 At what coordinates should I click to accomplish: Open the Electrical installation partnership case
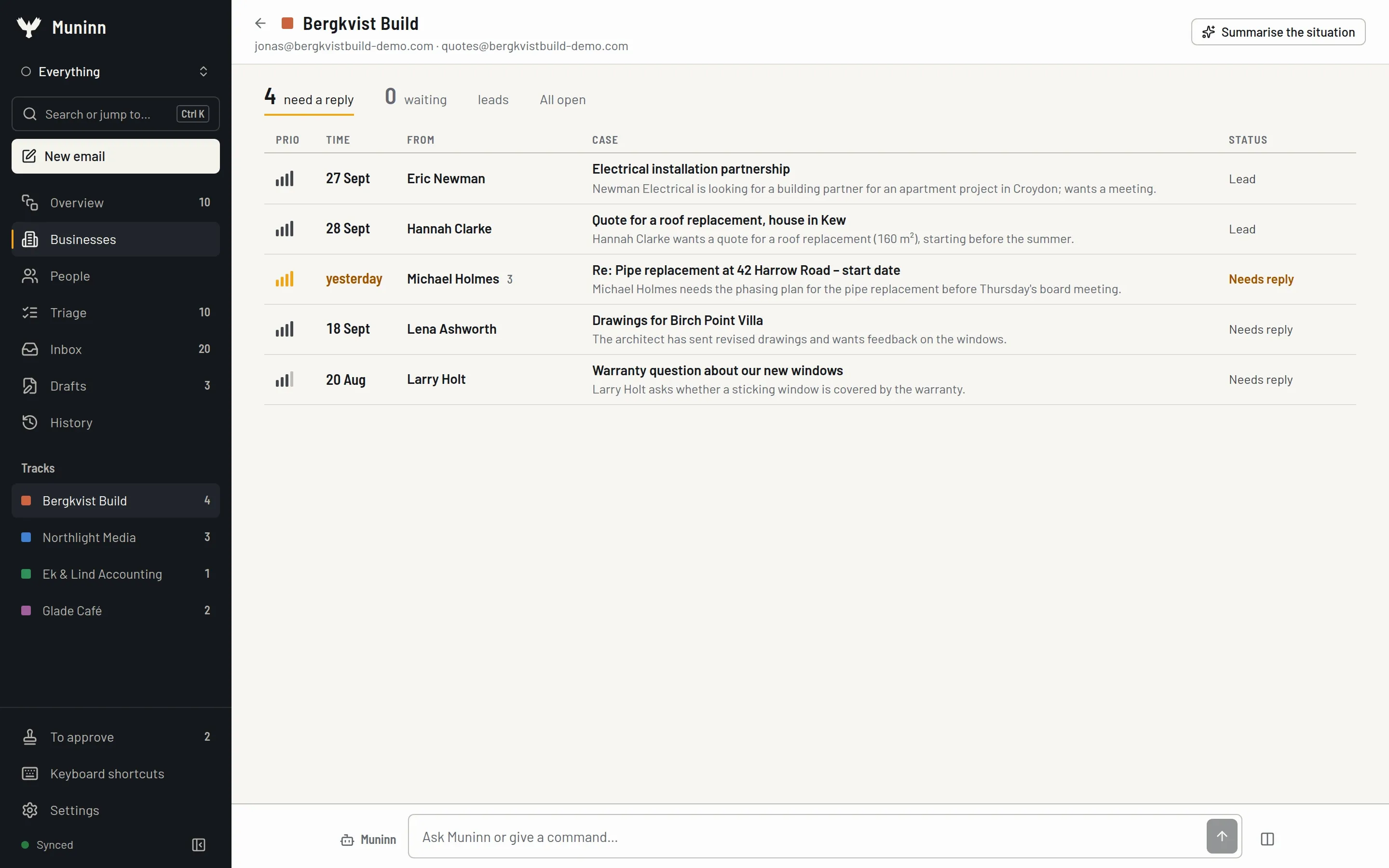(810, 178)
